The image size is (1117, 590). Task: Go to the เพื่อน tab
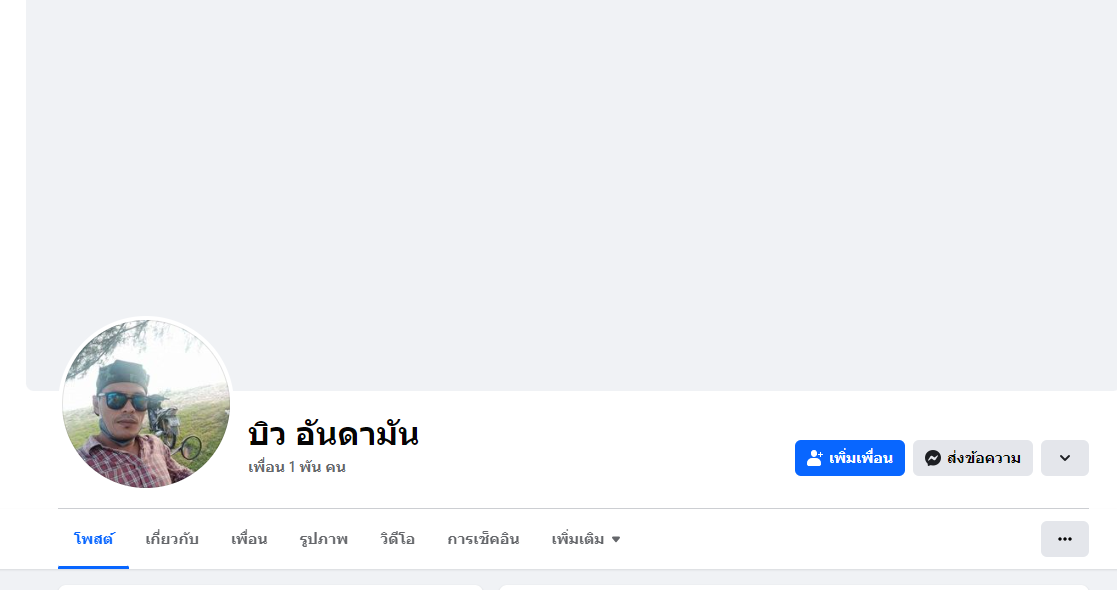click(x=249, y=539)
